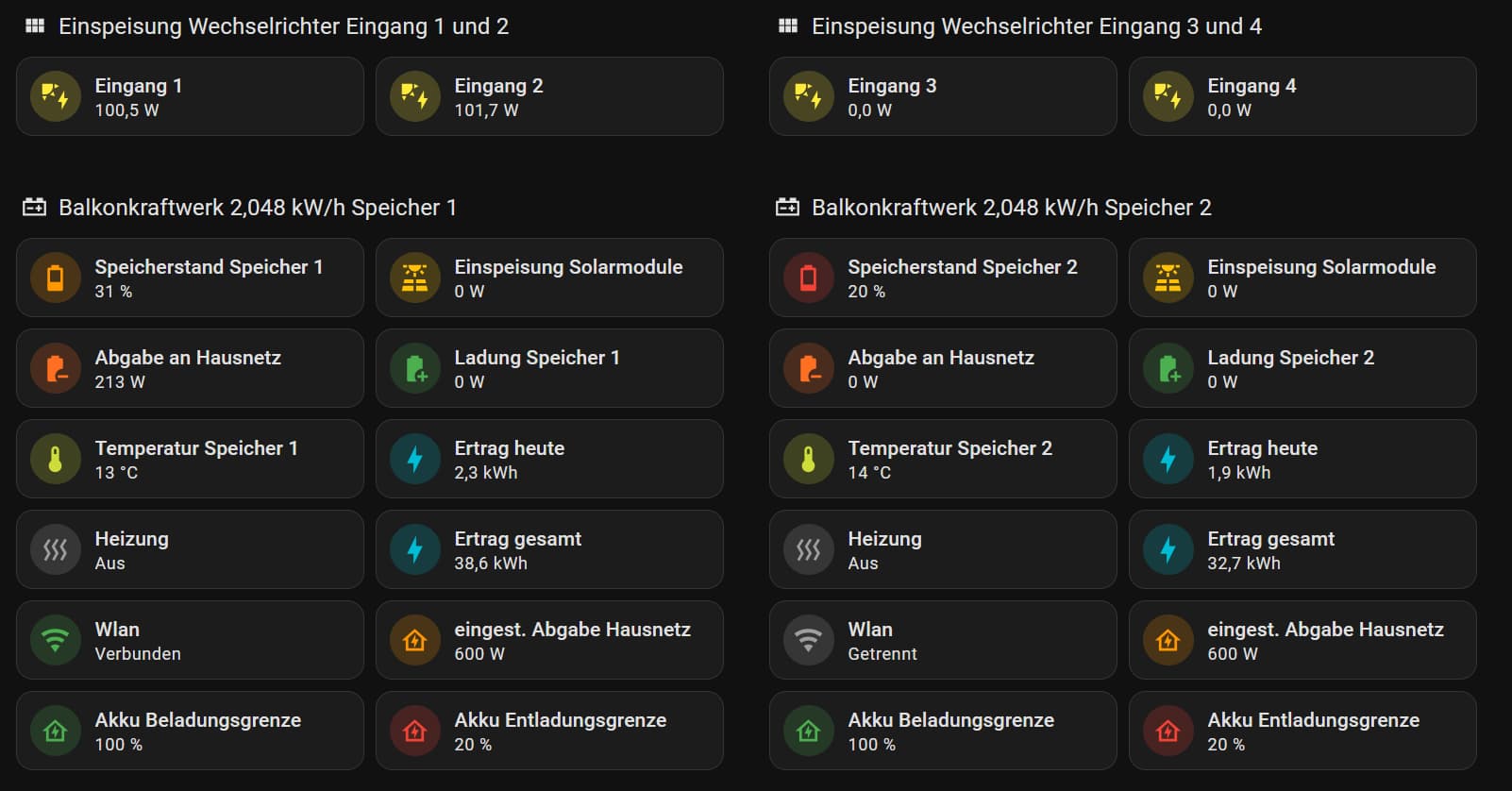Screen dimensions: 1512x791
Task: Click the Akku Entladungsgrenze Speicher 1 red house icon
Action: click(415, 731)
